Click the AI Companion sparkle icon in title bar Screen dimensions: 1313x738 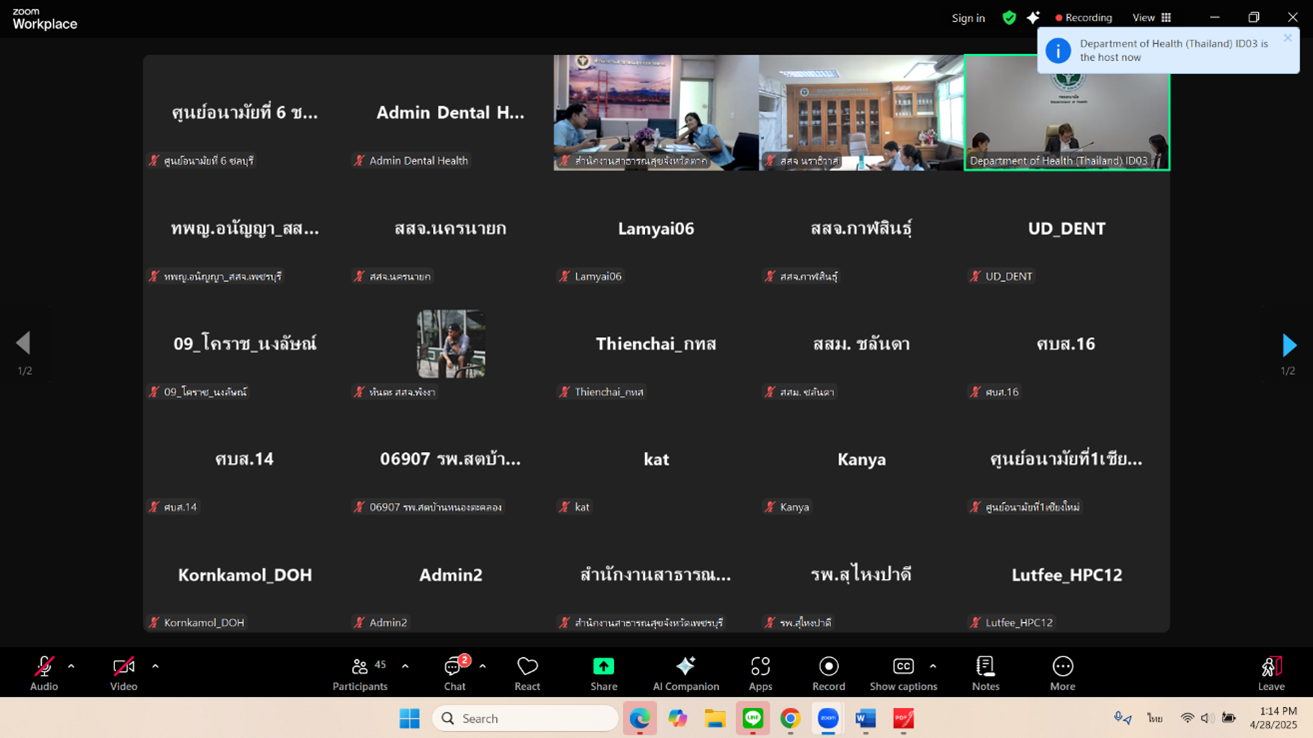pyautogui.click(x=1033, y=17)
